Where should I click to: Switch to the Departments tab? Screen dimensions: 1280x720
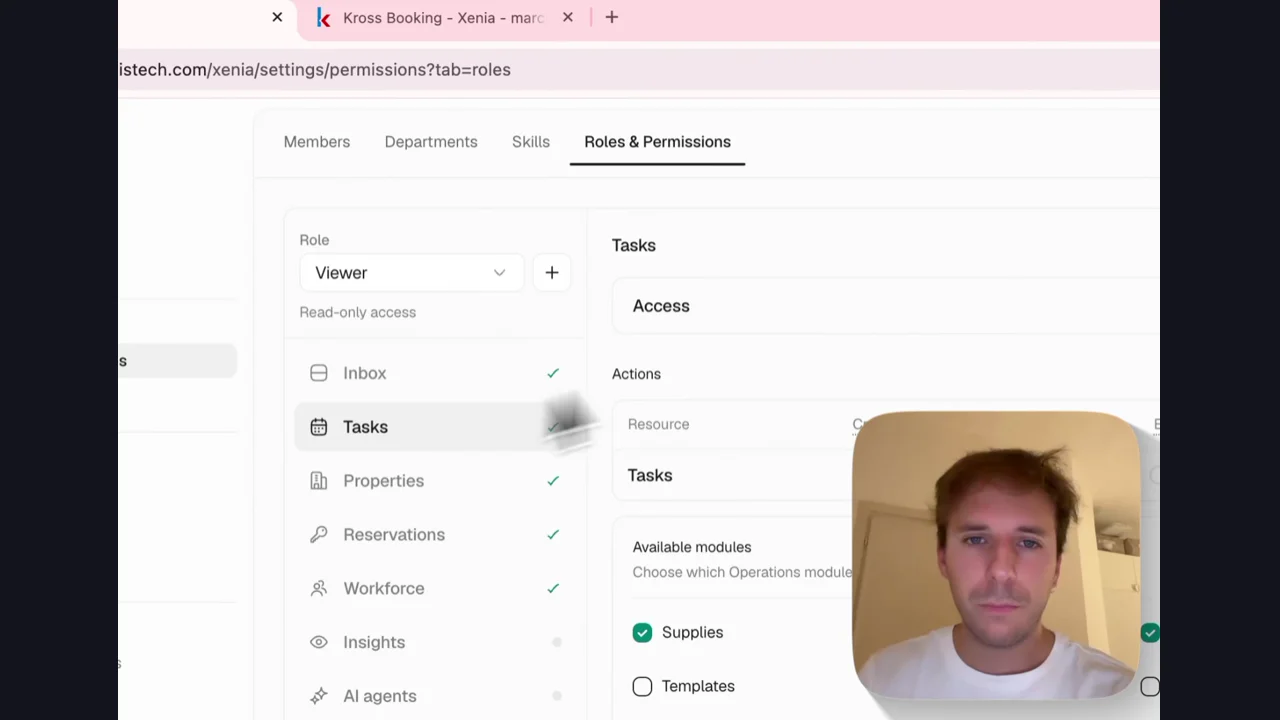pos(431,142)
